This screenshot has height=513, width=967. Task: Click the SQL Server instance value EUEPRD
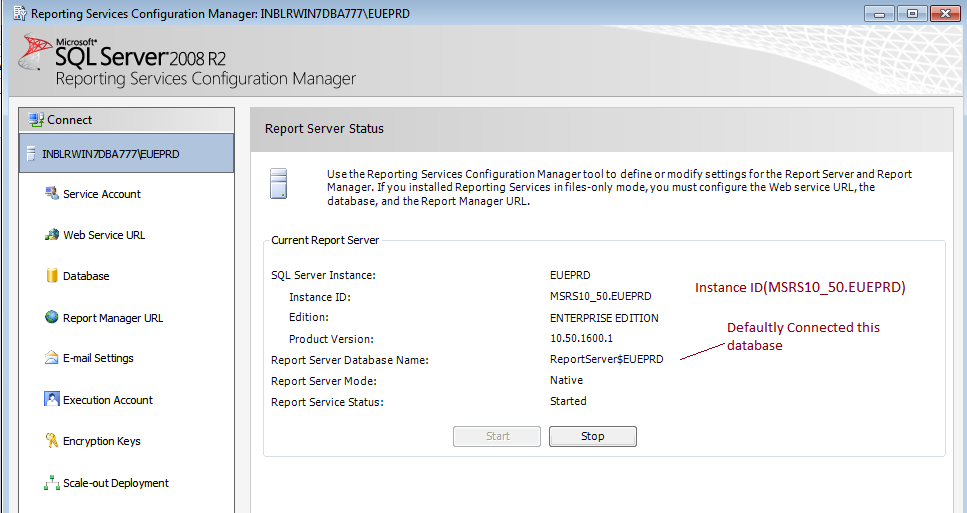pos(570,275)
